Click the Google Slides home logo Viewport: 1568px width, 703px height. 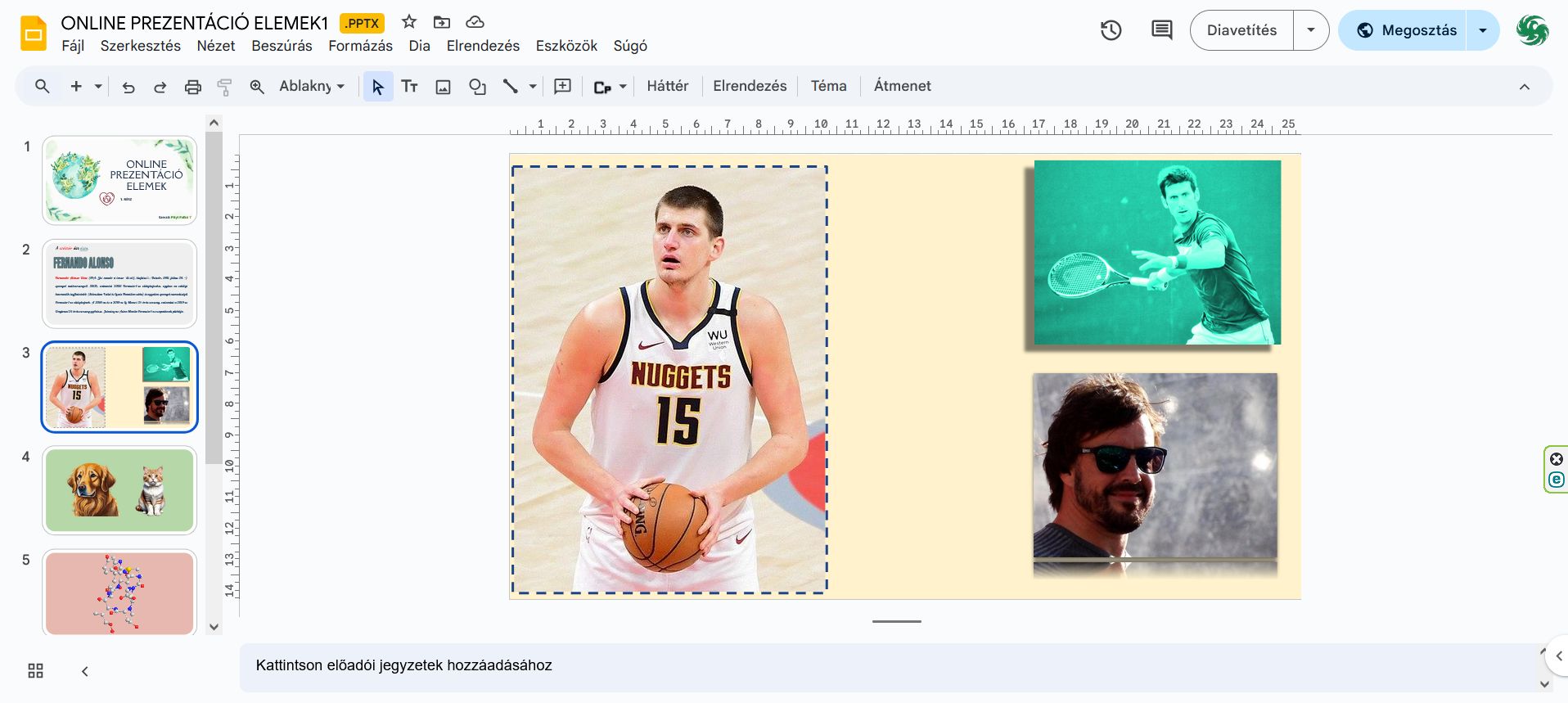[34, 33]
